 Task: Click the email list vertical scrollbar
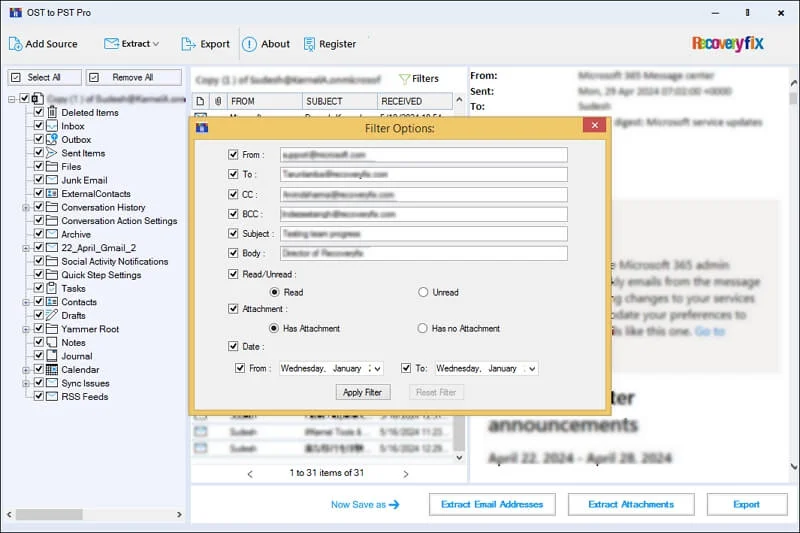(x=459, y=434)
